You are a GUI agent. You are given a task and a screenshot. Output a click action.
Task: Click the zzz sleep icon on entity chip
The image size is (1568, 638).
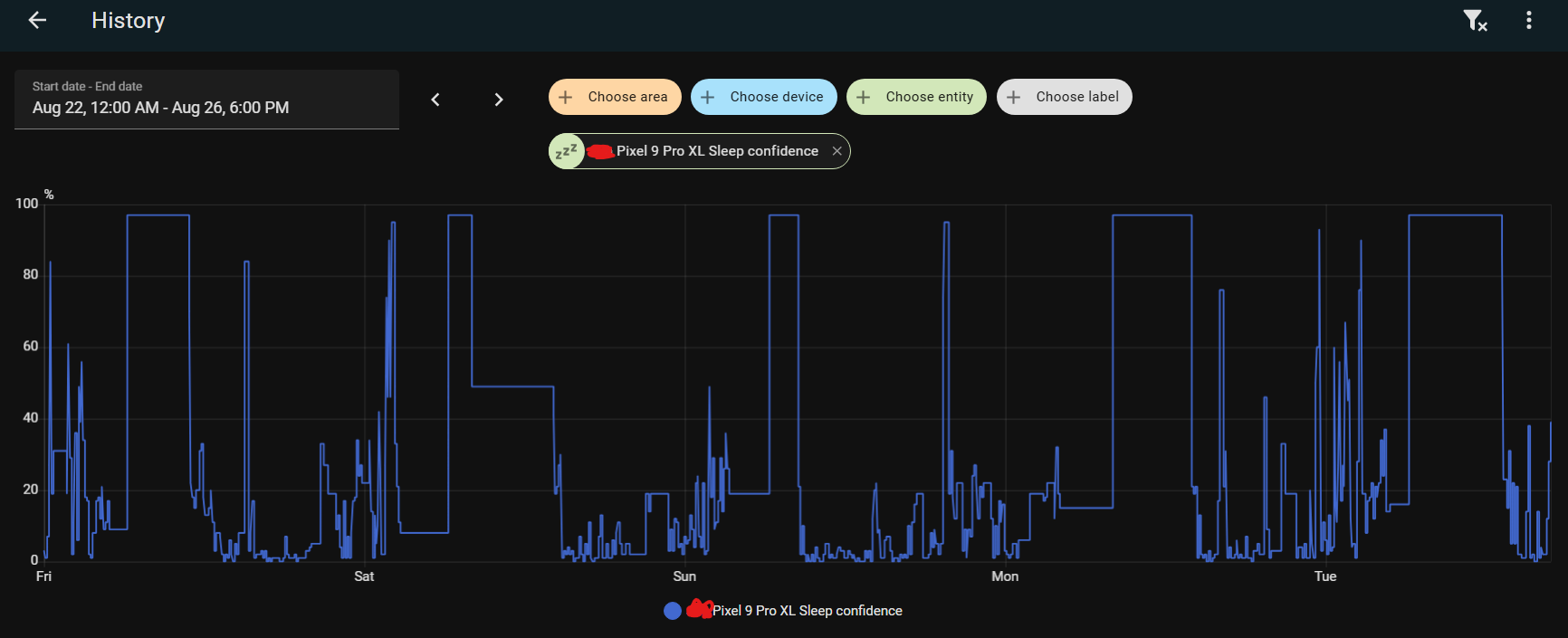click(567, 151)
